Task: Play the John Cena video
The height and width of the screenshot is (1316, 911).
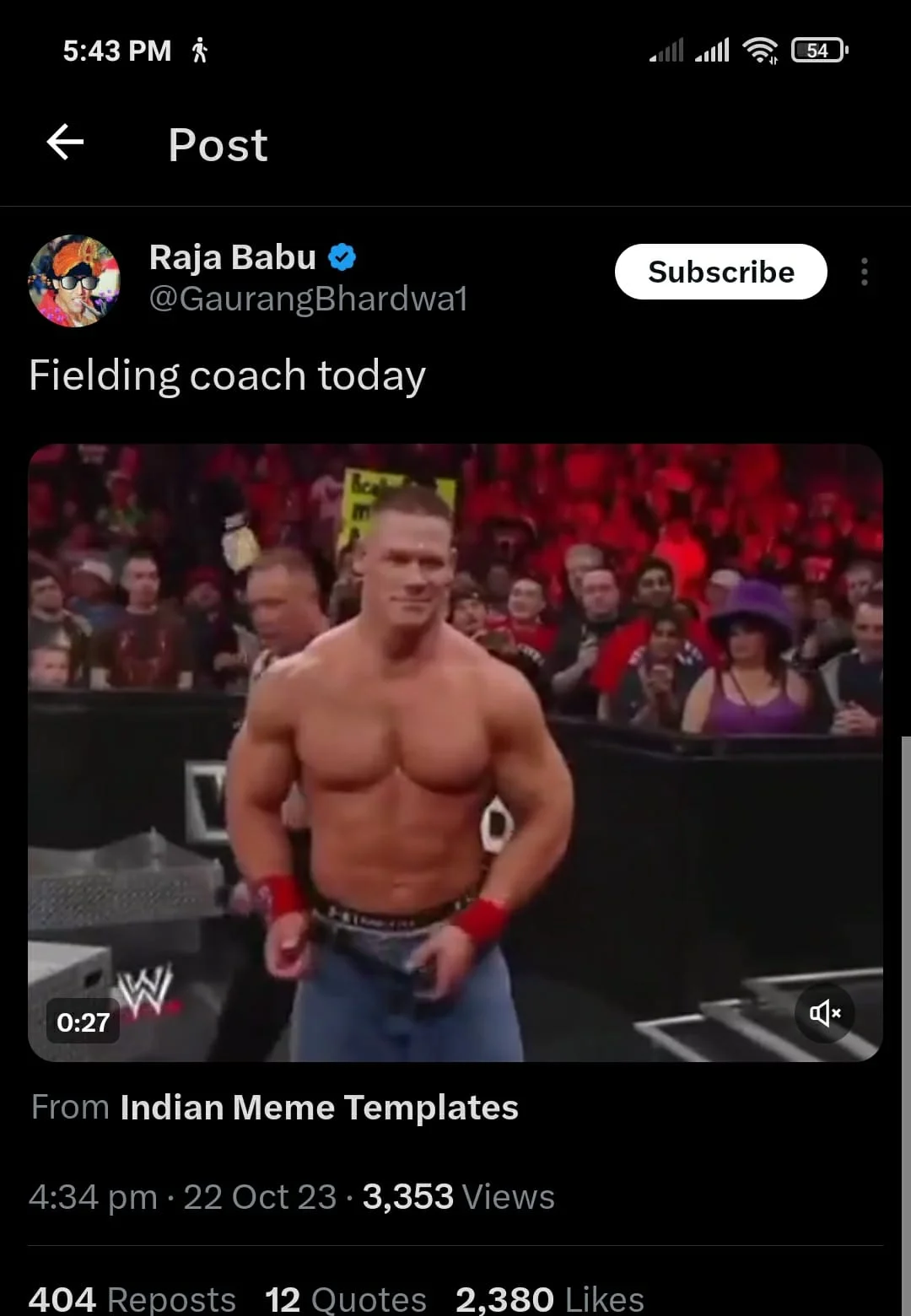Action: [x=455, y=752]
